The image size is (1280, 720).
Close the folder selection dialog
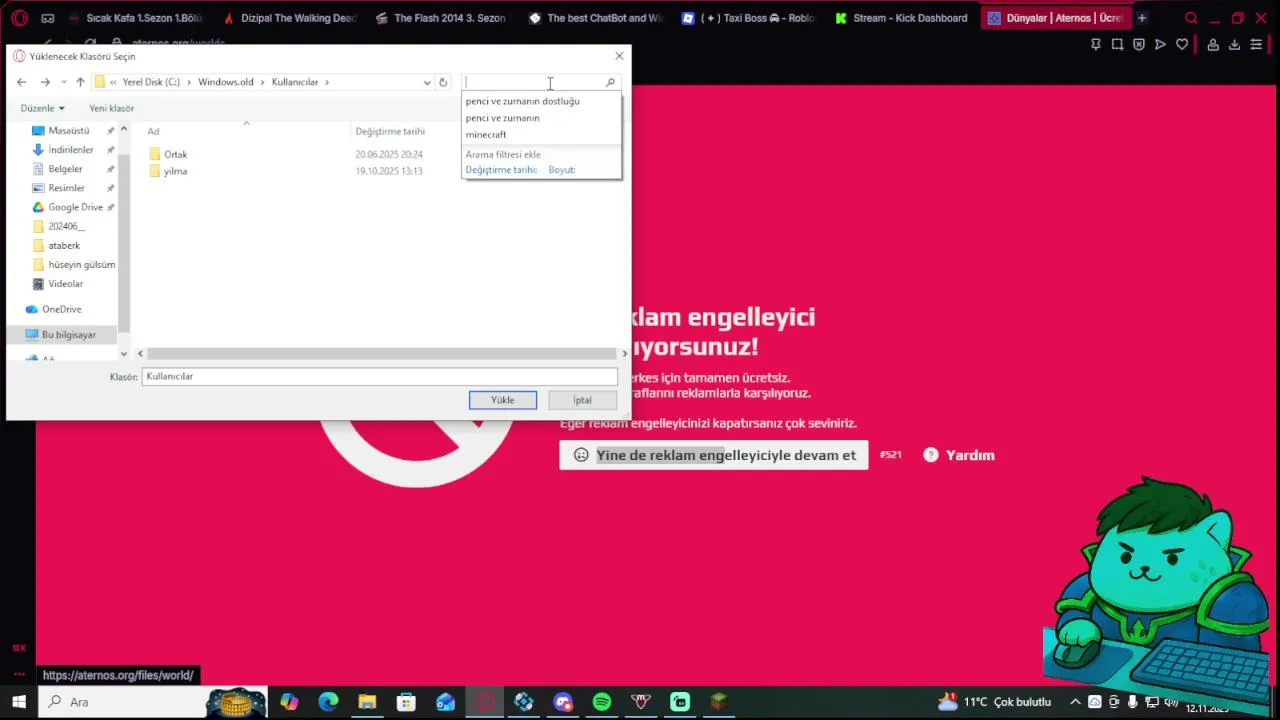pyautogui.click(x=619, y=56)
